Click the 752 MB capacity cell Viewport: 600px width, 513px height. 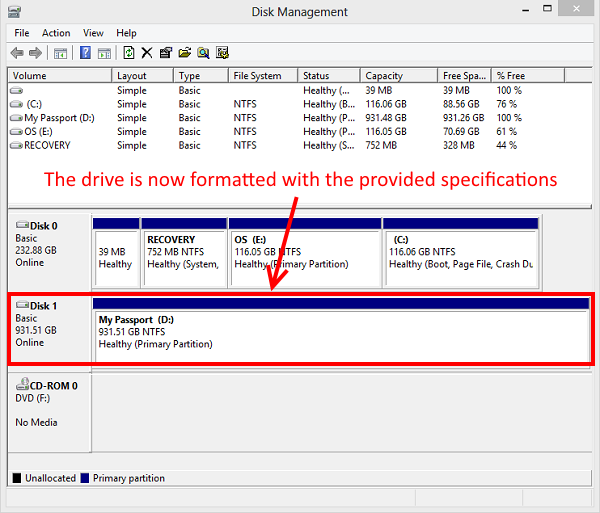pos(381,145)
